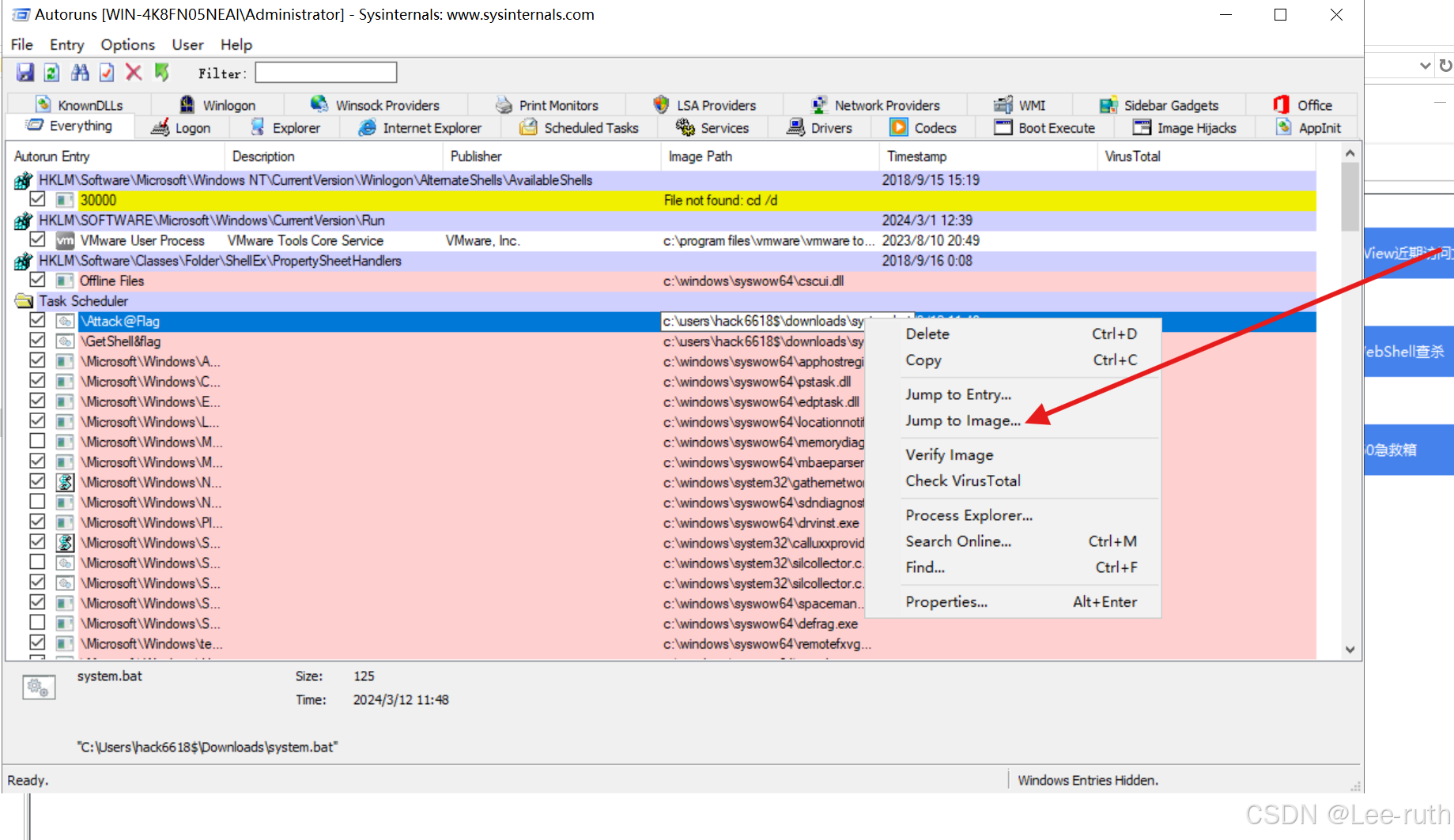Switch to the Services tab

(x=712, y=128)
